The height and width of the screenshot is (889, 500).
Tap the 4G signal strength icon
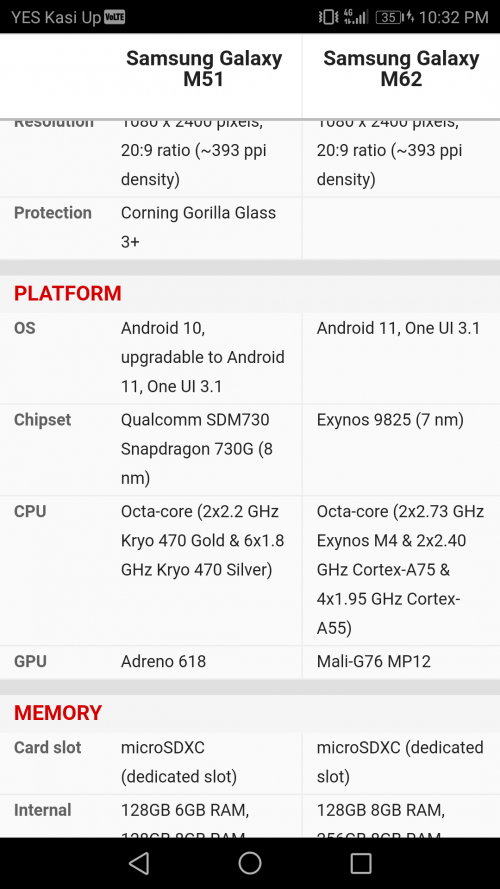point(355,17)
